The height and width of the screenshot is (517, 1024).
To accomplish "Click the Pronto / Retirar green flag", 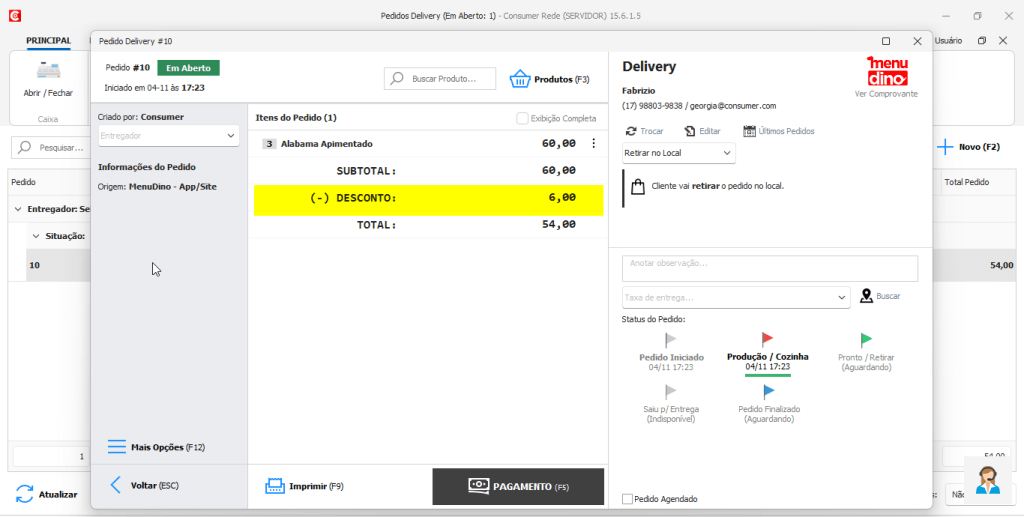I will [866, 339].
